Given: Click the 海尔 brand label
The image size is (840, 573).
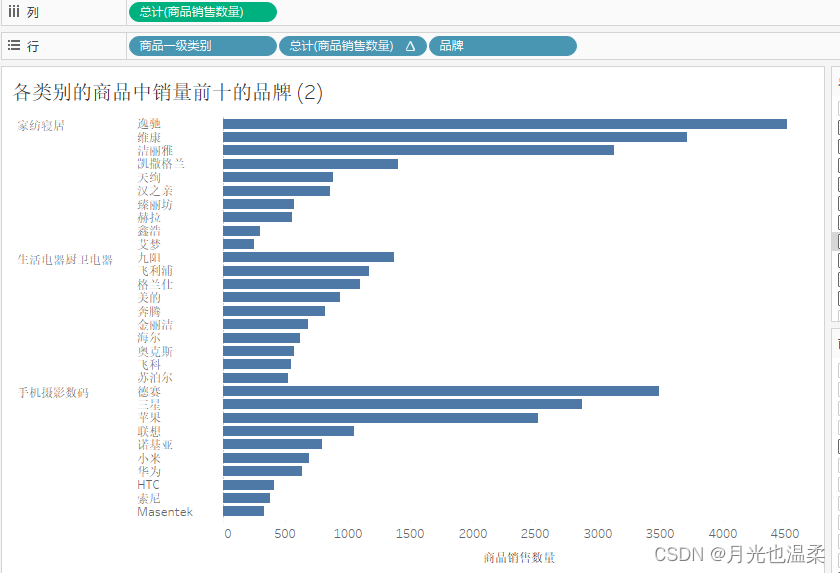Looking at the screenshot, I should pyautogui.click(x=149, y=338).
